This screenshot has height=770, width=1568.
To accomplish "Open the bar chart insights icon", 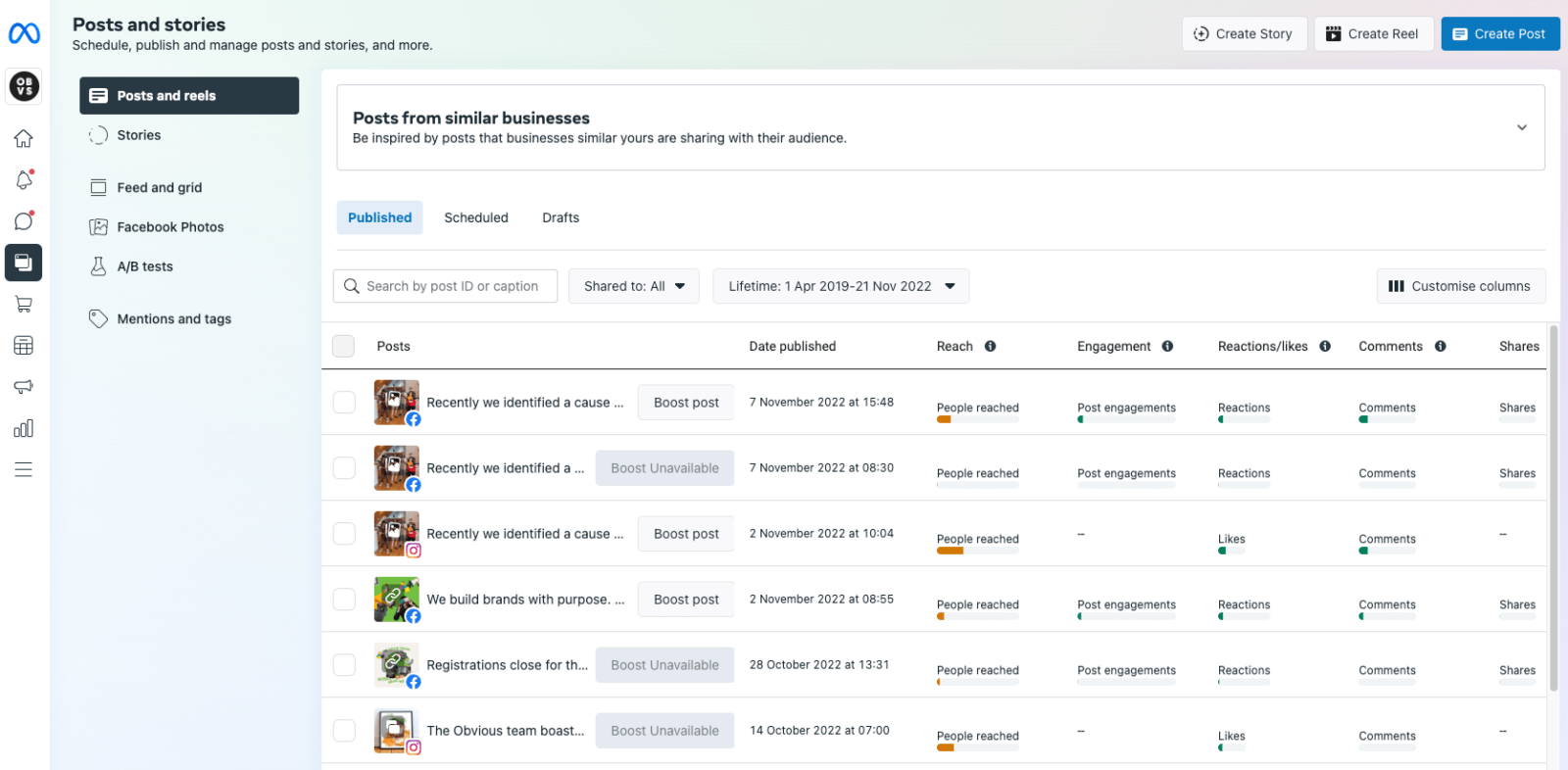I will click(x=24, y=428).
